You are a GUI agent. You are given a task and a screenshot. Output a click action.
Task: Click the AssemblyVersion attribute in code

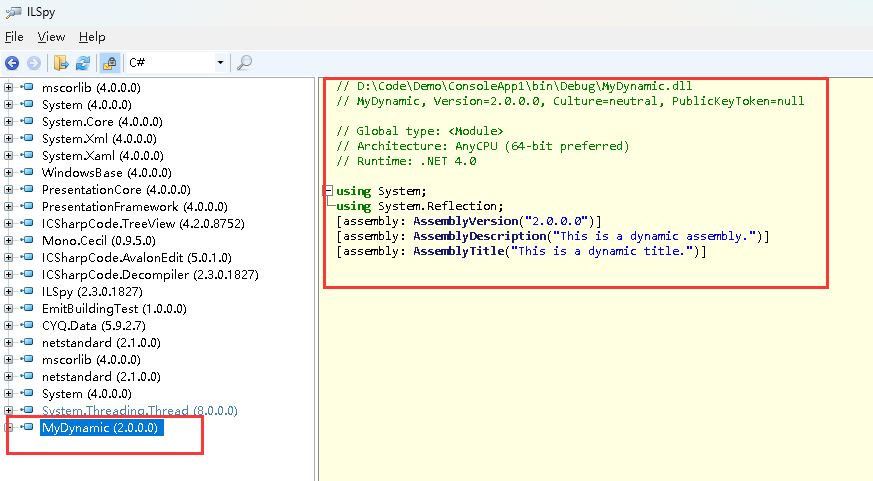click(466, 221)
